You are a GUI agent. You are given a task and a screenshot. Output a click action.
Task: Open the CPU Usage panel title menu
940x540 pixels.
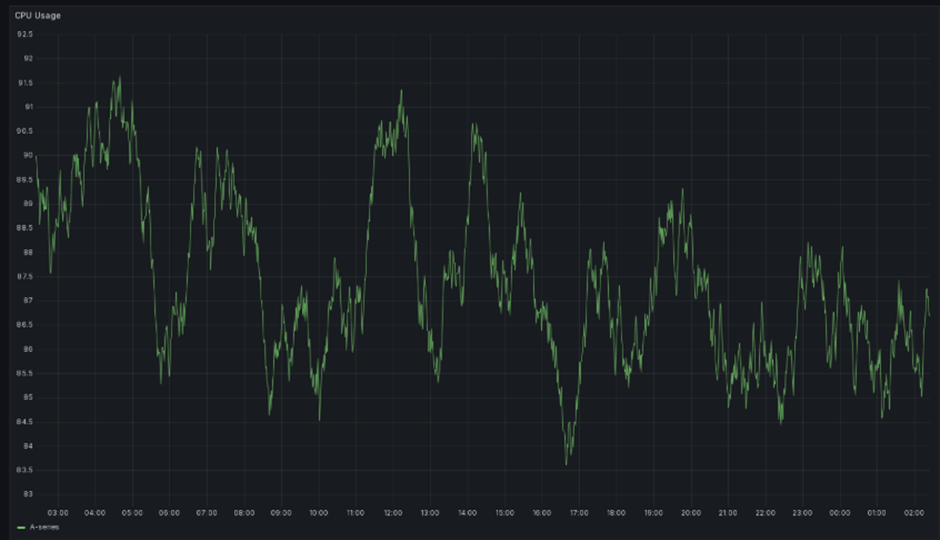point(38,16)
